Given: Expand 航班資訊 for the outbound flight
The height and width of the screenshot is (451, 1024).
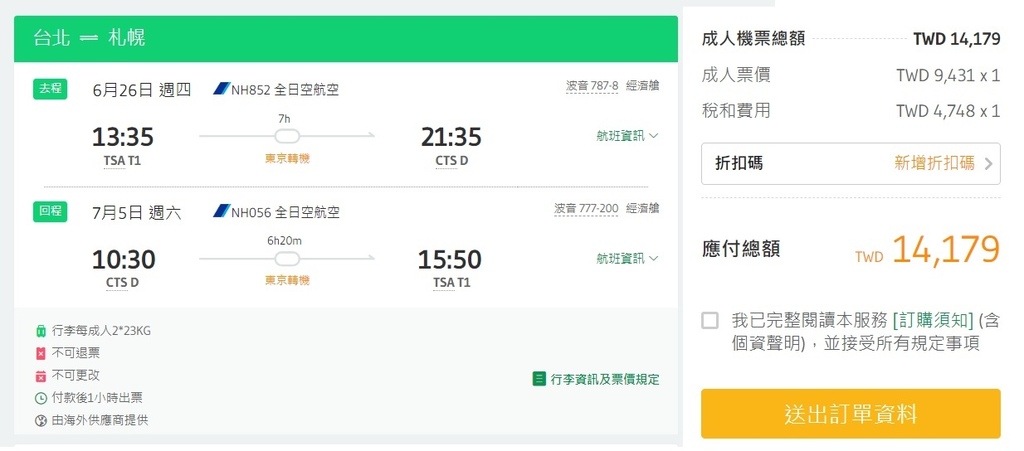Looking at the screenshot, I should (x=627, y=135).
